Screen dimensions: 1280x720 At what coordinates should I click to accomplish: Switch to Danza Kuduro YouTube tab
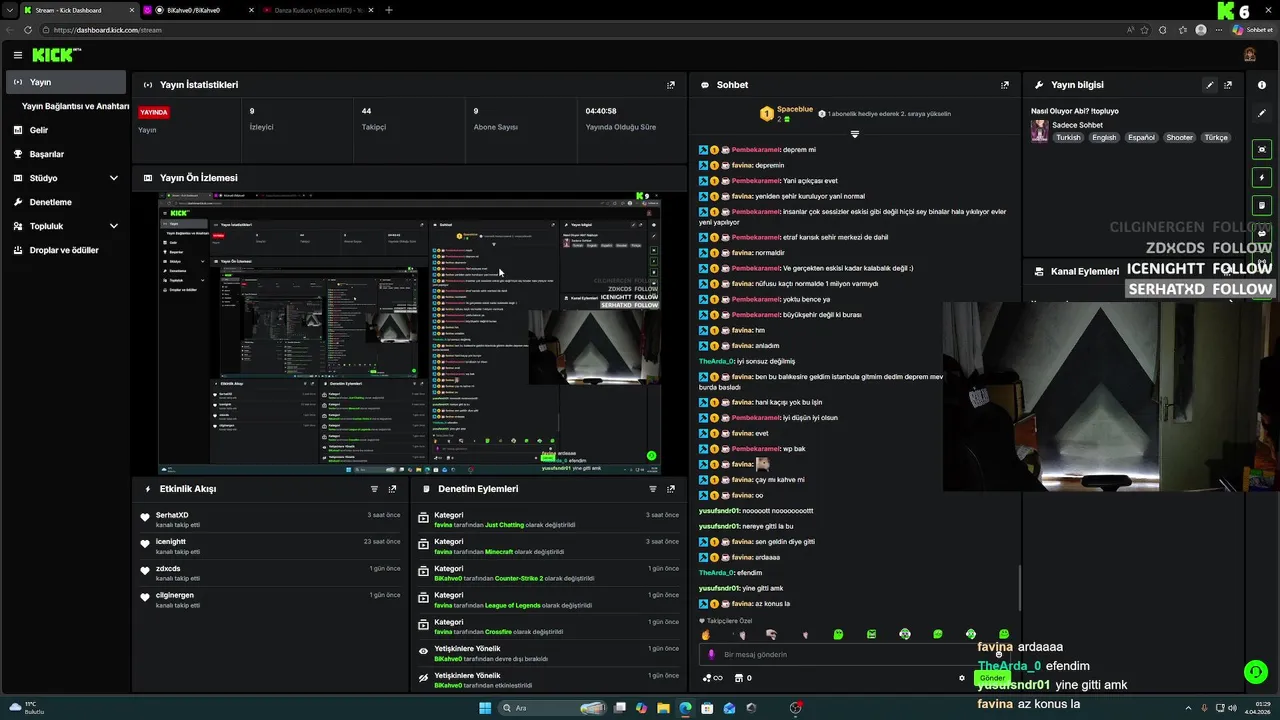click(317, 10)
